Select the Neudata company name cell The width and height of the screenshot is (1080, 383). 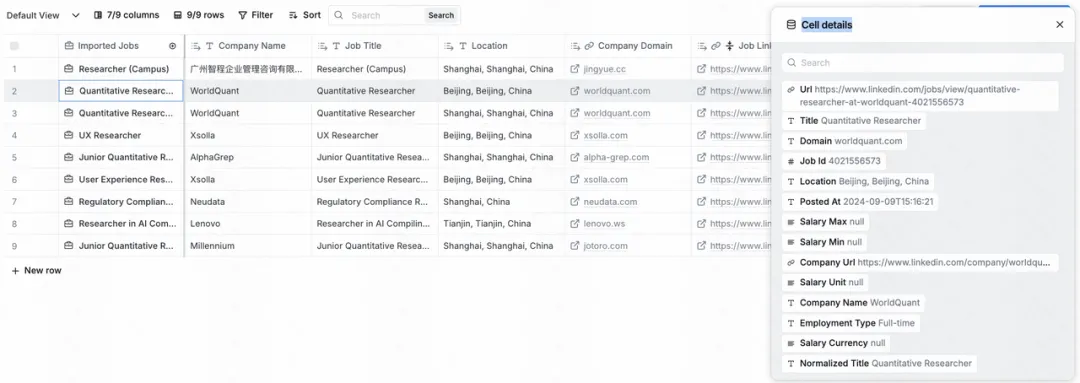(248, 202)
